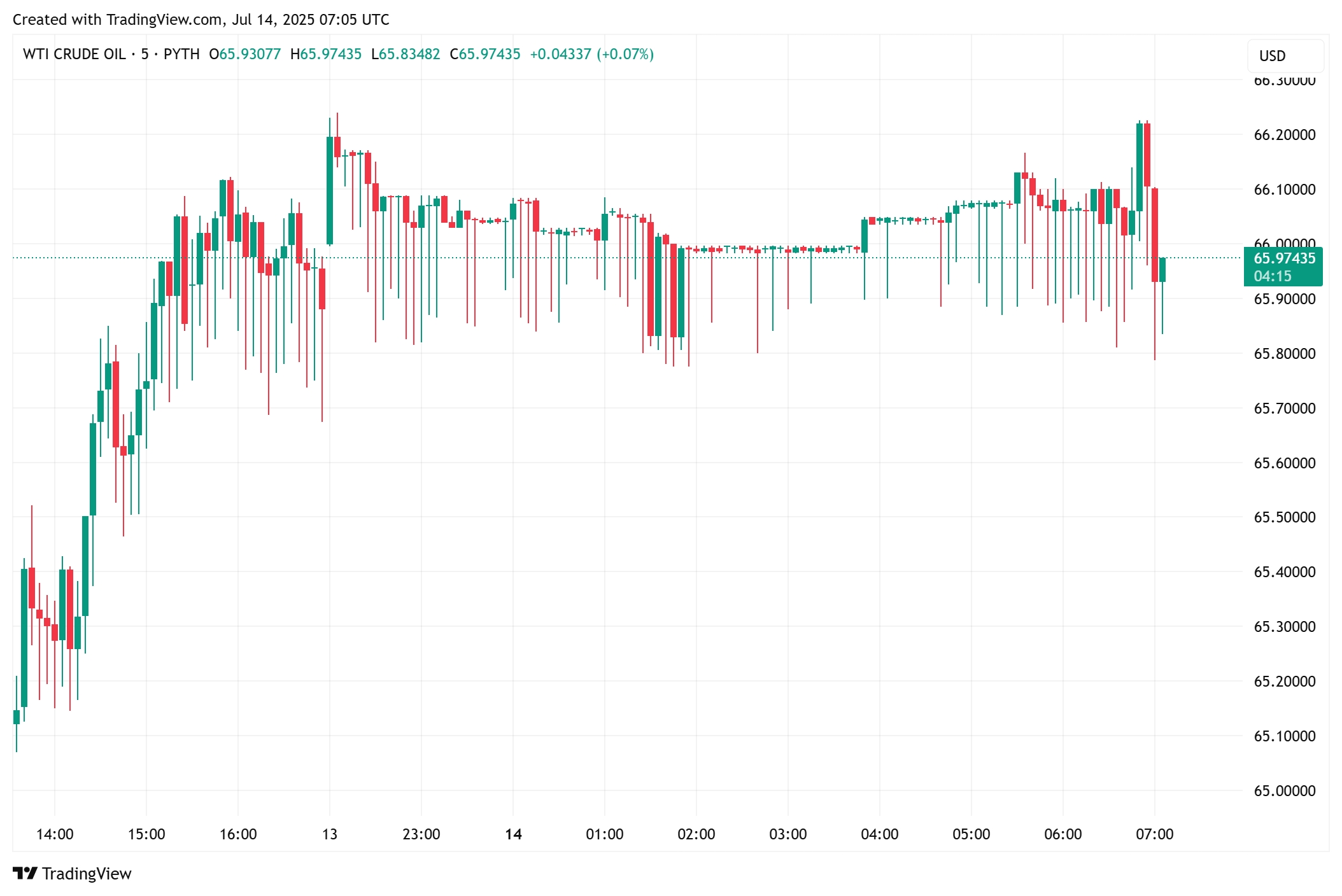Viewport: 1342px width, 896px height.
Task: Click the current price label 65.97435
Action: click(1284, 258)
